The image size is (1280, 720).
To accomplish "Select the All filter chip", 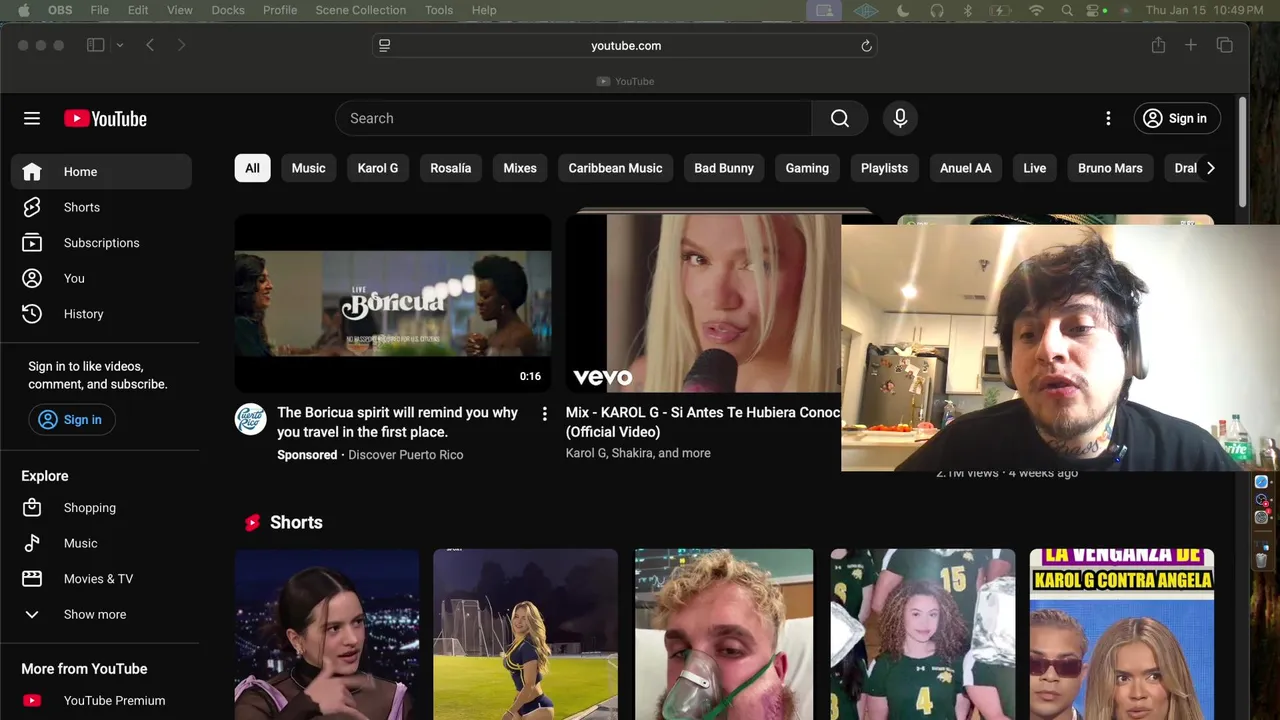I will (252, 168).
